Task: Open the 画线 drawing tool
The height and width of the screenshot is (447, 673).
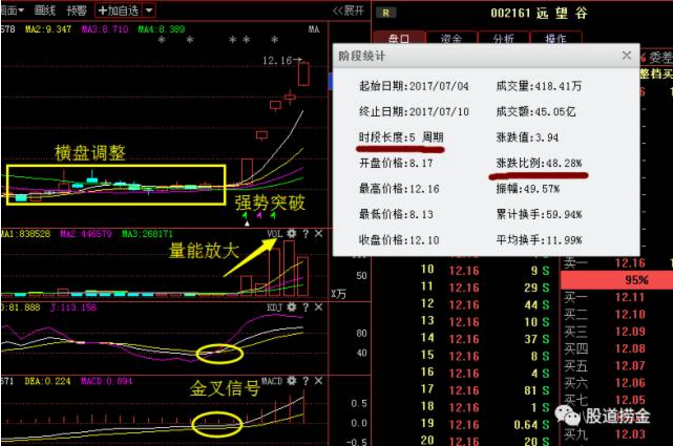Action: pos(45,10)
